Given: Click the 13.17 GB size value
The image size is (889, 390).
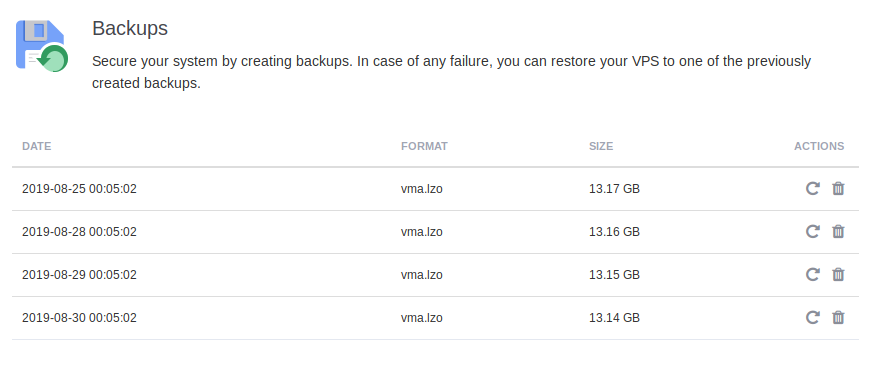Looking at the screenshot, I should (615, 189).
